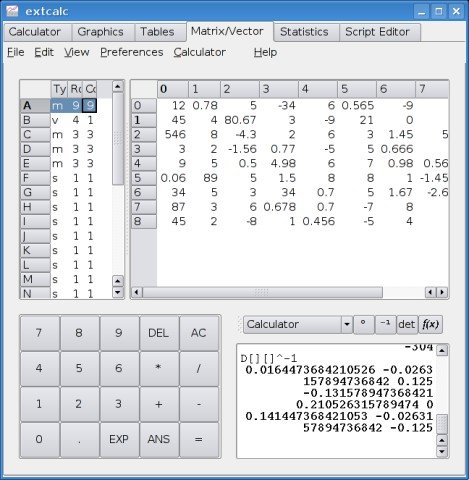Click the degree symbol button
469x480 pixels.
coord(364,324)
